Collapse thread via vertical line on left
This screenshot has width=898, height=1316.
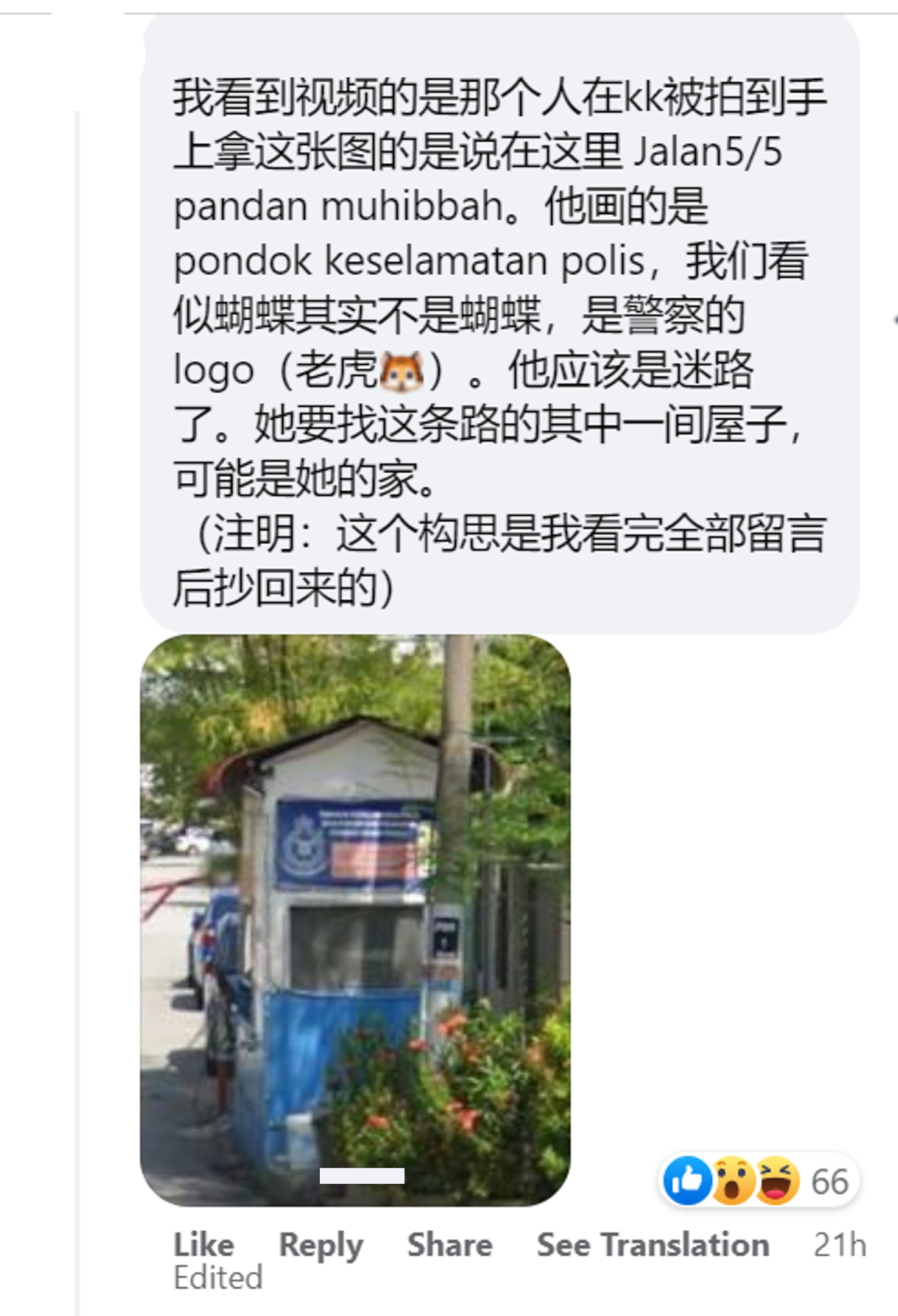tap(77, 713)
